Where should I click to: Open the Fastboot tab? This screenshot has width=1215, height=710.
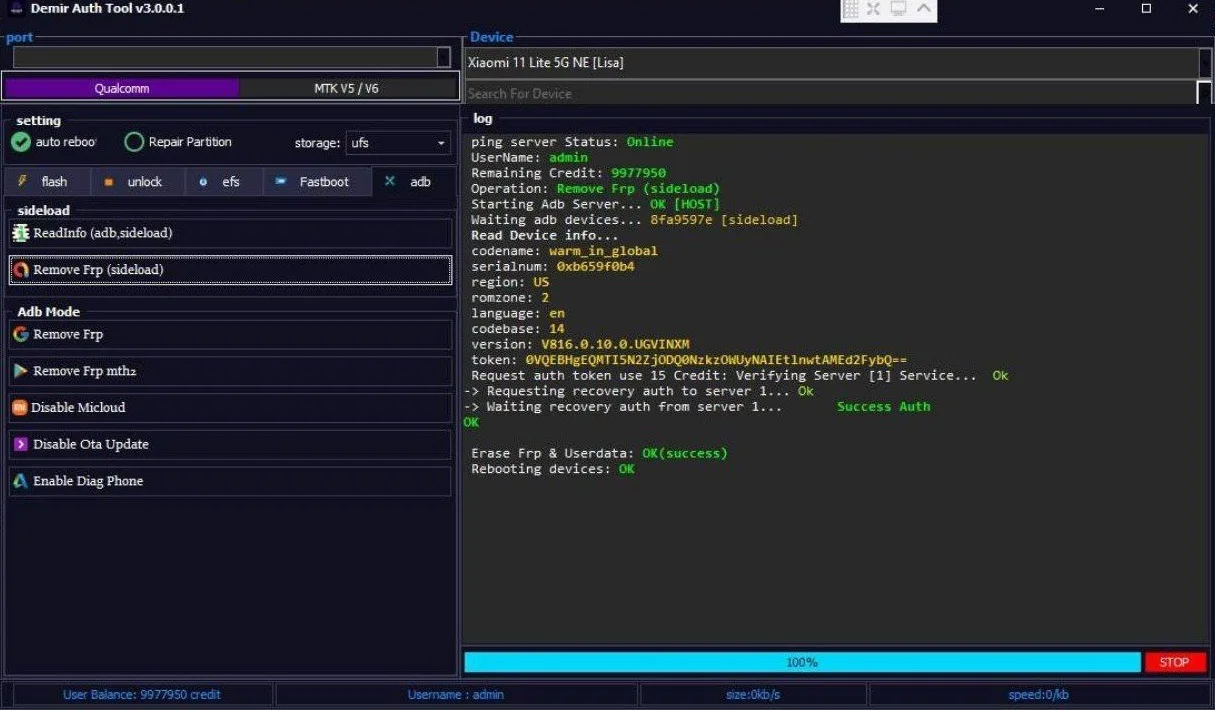317,182
